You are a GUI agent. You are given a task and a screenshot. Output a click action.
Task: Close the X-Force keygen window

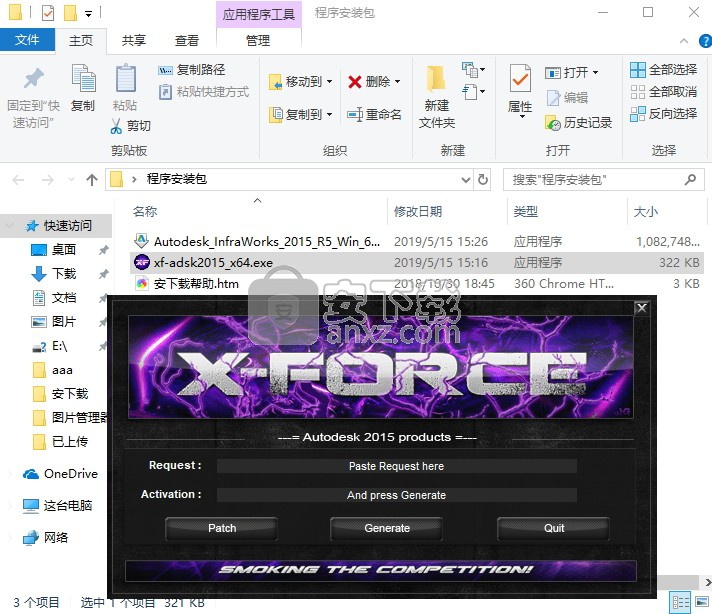pyautogui.click(x=642, y=308)
